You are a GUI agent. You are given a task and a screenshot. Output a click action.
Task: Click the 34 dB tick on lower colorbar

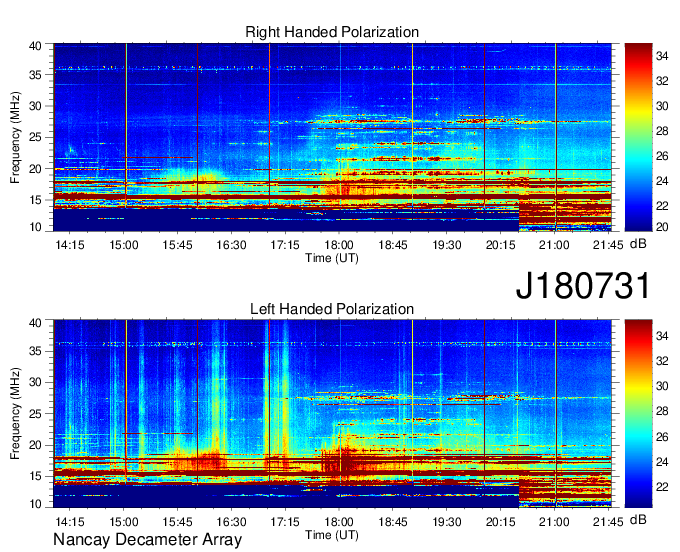point(662,336)
